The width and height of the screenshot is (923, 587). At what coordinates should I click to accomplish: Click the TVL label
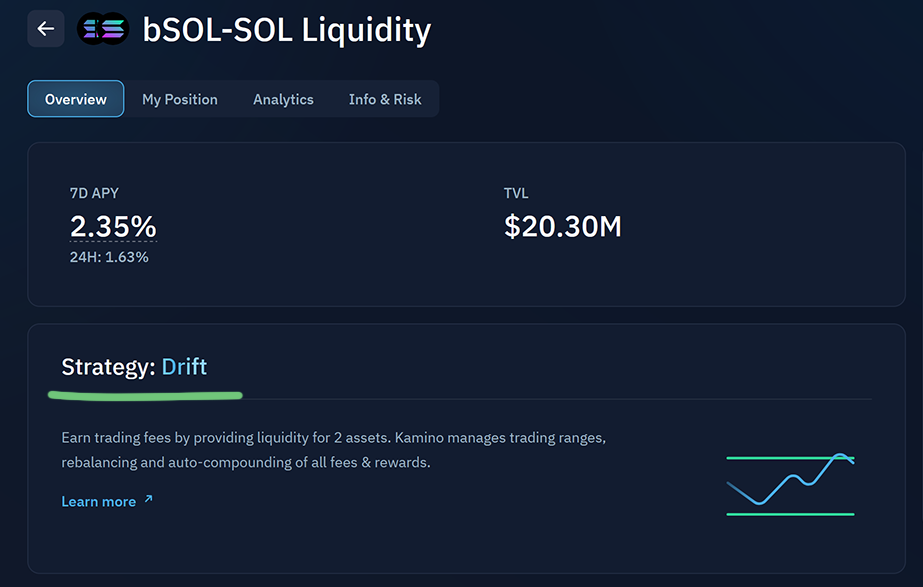point(516,193)
